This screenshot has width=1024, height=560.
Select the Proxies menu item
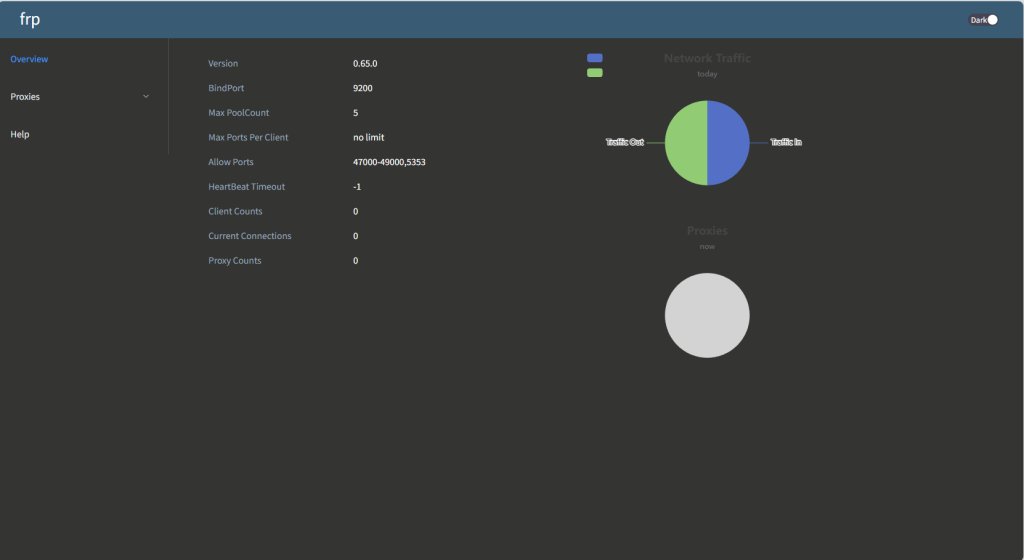(26, 97)
